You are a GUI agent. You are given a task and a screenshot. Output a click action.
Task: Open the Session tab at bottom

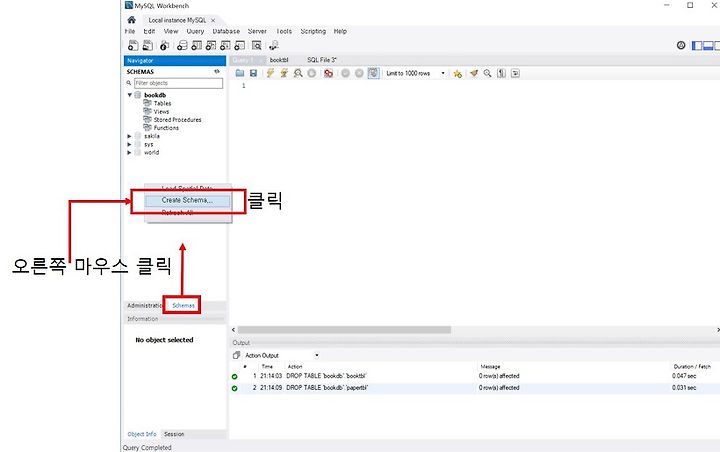tap(174, 434)
